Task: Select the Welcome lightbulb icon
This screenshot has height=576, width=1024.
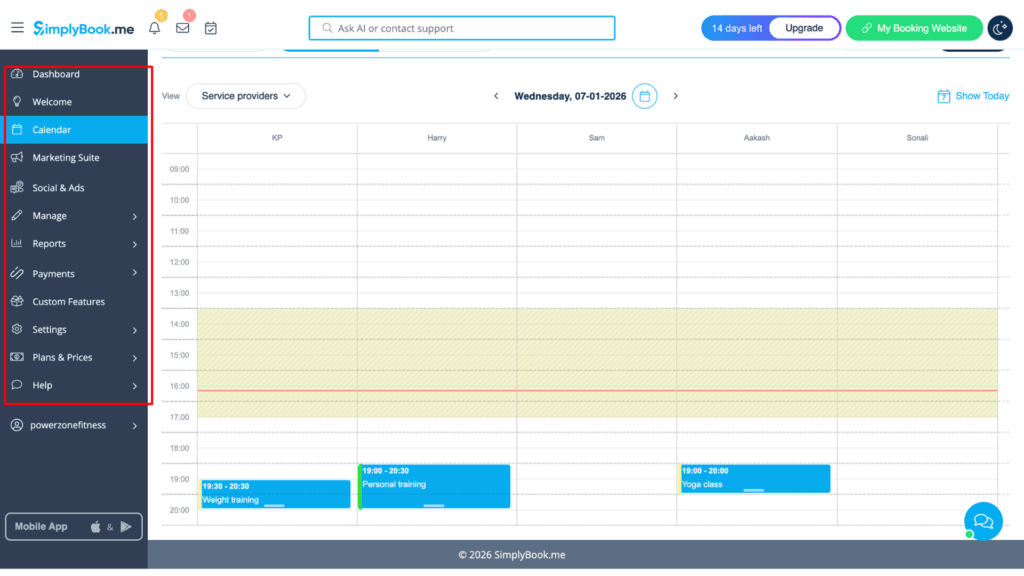Action: click(17, 101)
